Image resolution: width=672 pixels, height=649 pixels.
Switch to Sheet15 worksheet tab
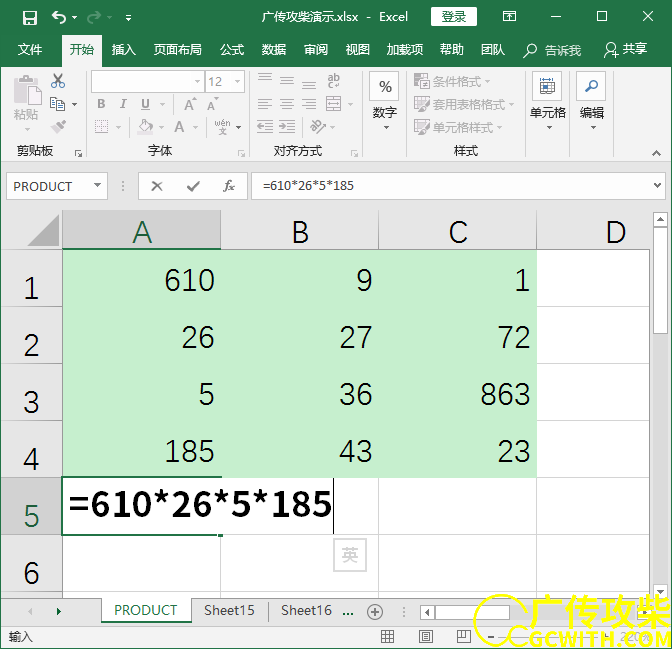(x=229, y=610)
